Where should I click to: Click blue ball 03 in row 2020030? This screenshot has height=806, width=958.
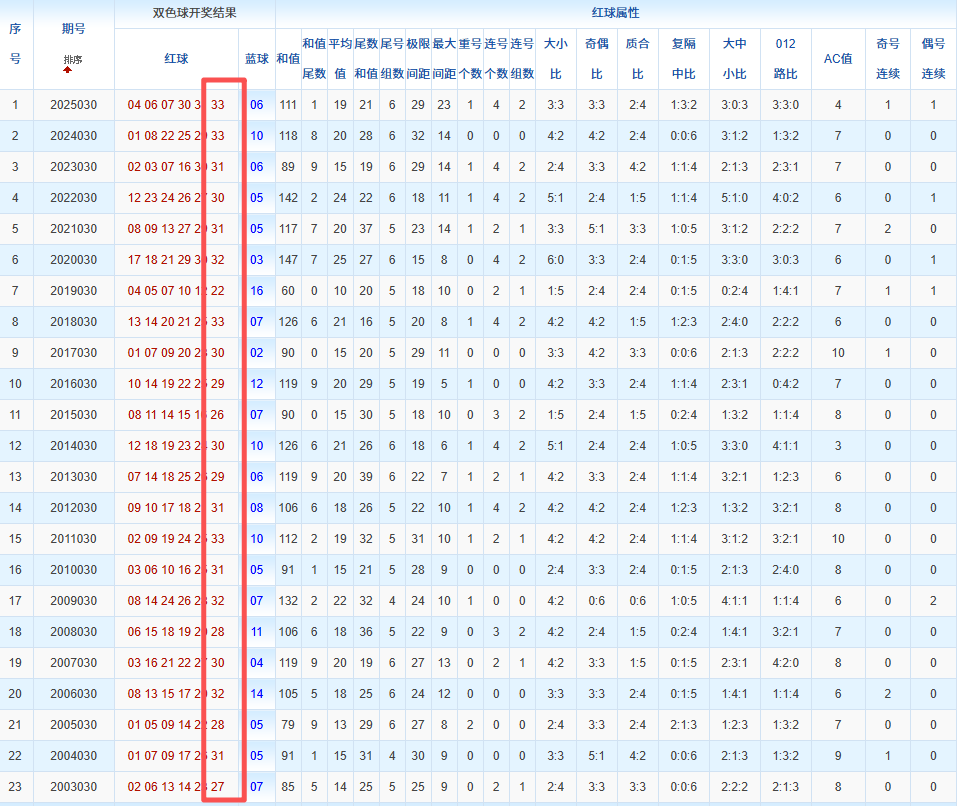(257, 260)
